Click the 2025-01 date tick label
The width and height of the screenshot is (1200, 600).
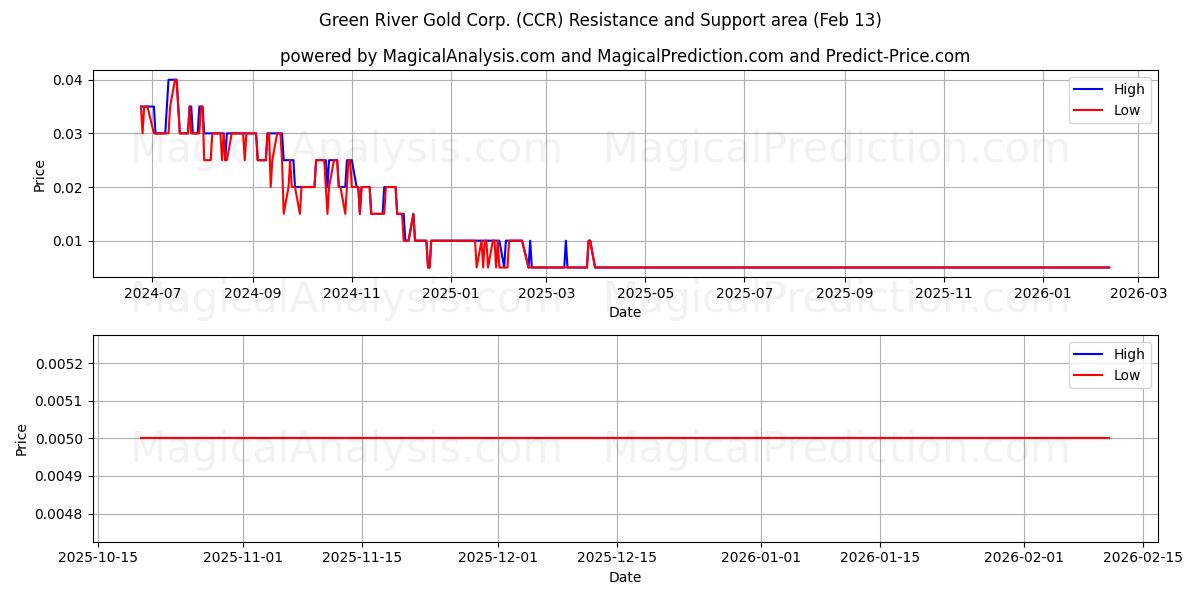[x=451, y=294]
